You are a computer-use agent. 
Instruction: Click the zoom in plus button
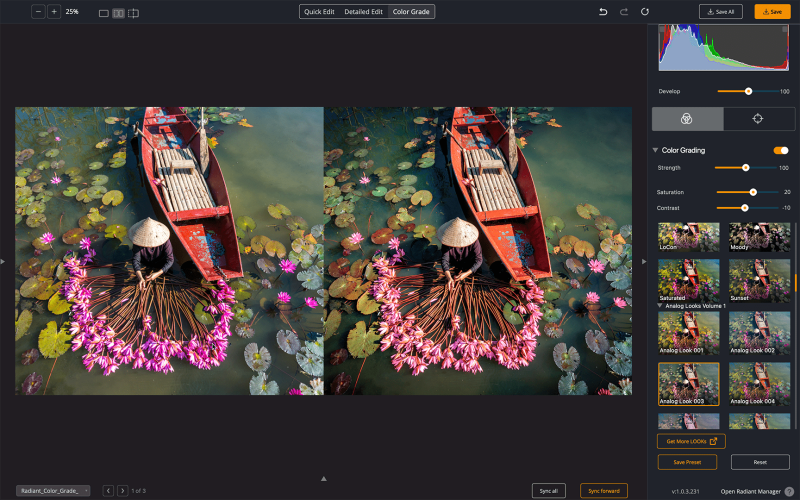point(54,11)
